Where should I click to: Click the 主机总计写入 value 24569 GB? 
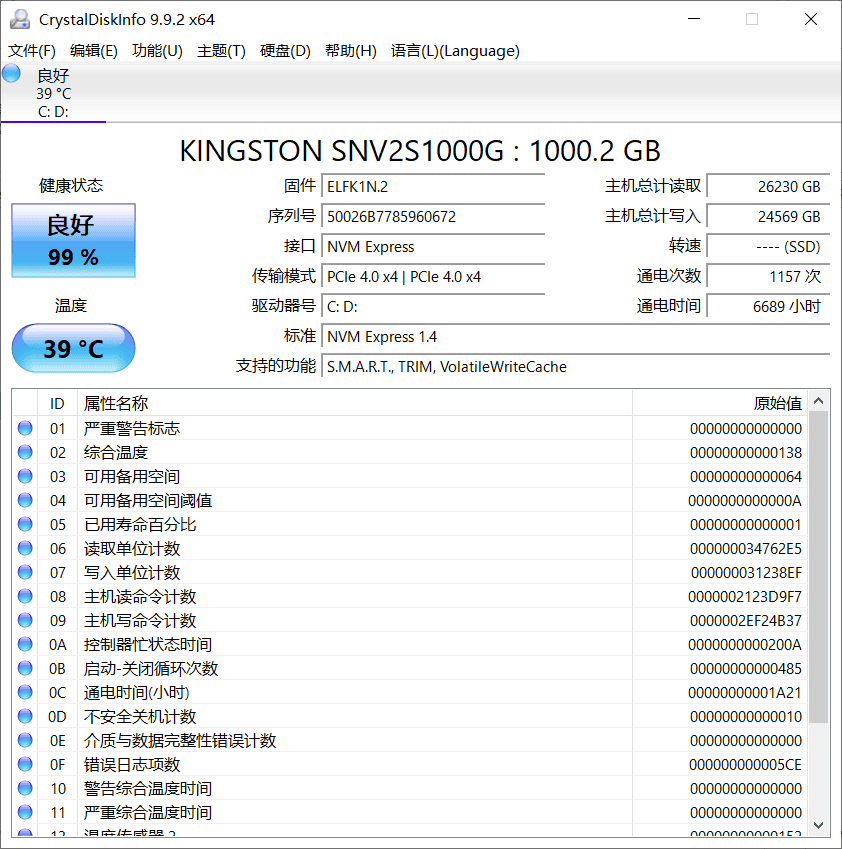point(768,217)
